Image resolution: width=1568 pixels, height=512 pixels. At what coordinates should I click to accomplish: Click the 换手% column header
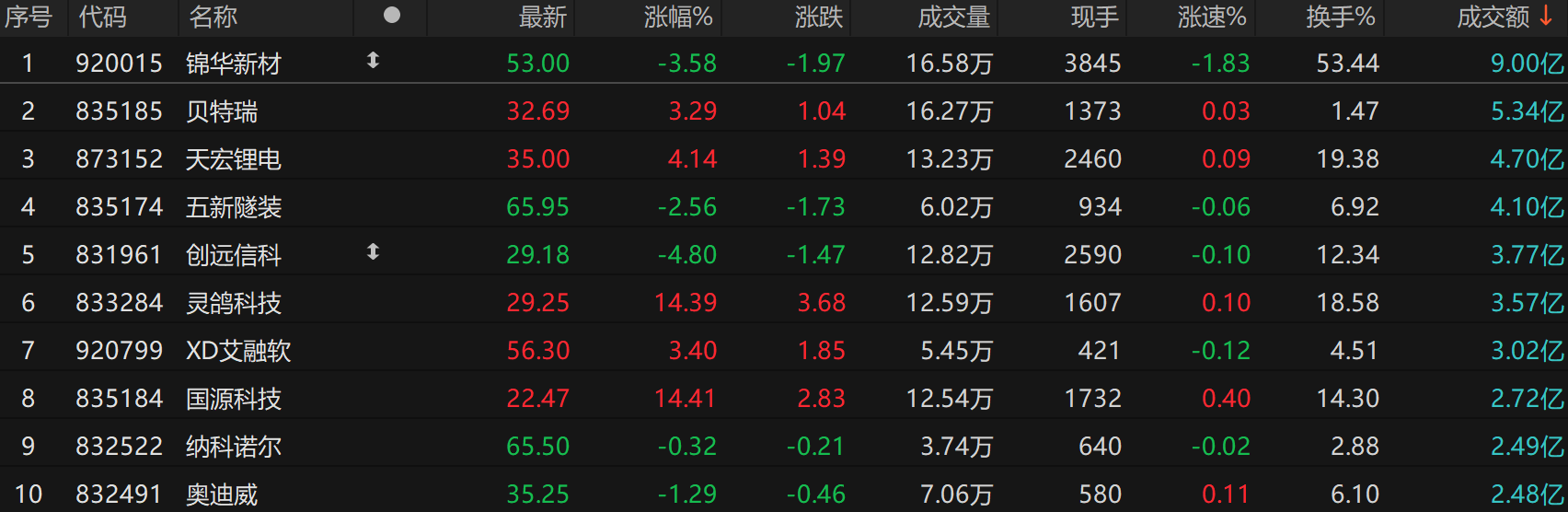[1340, 17]
